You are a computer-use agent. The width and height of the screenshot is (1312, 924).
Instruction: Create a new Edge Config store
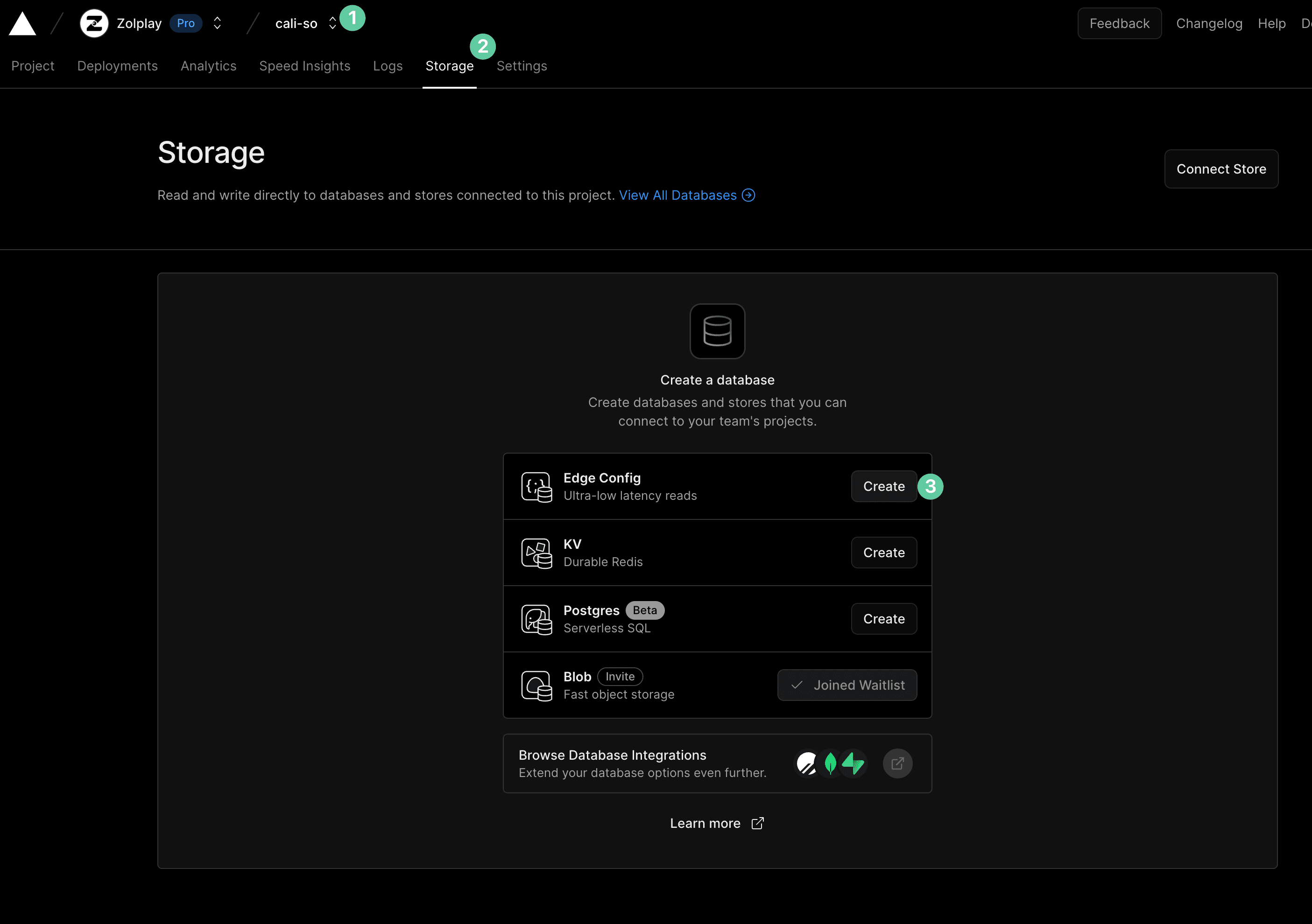point(883,486)
